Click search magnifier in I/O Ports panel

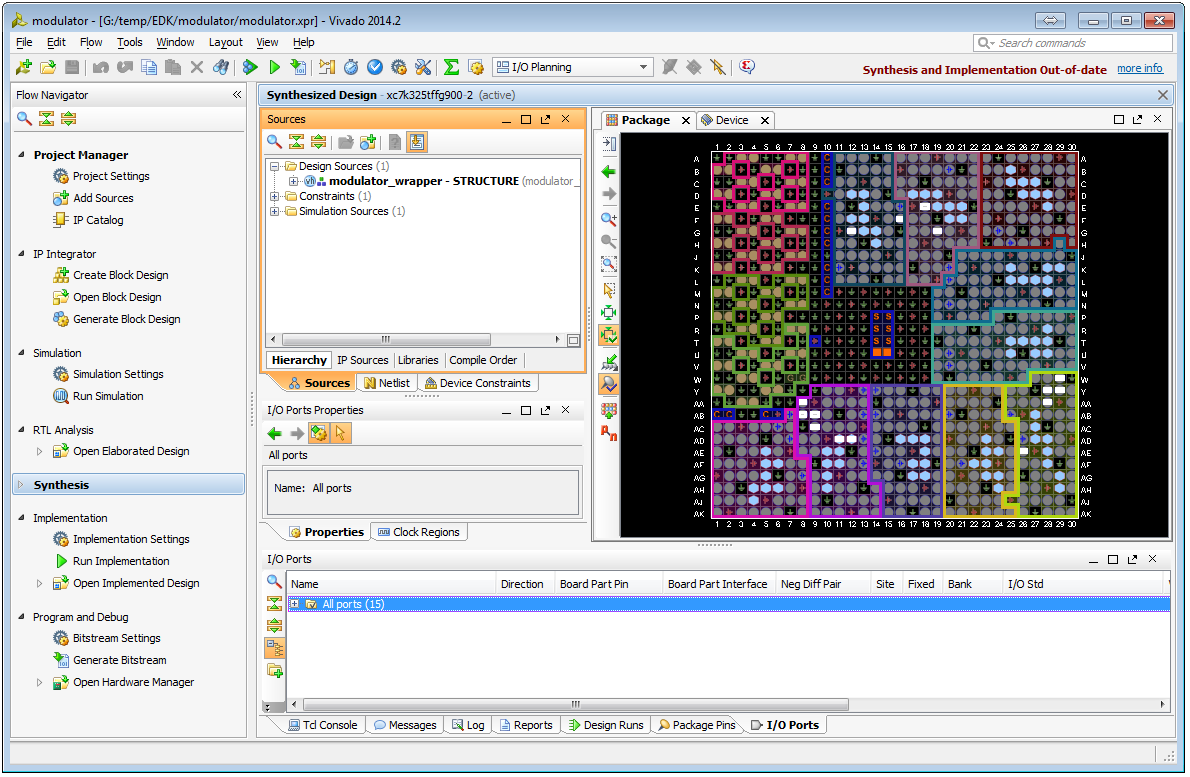[274, 582]
